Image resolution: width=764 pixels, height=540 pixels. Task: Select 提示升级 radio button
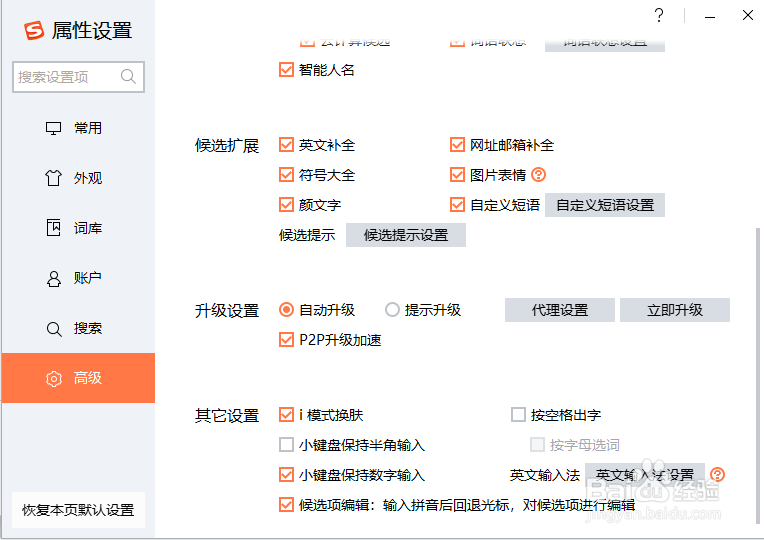392,309
